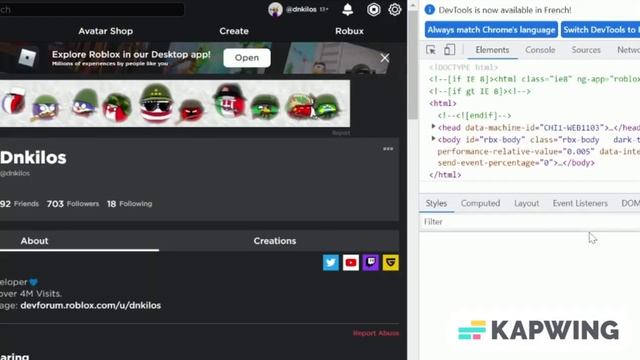640x360 pixels.
Task: Click the dnkilos avatar thumbnail in header
Action: (275, 9)
